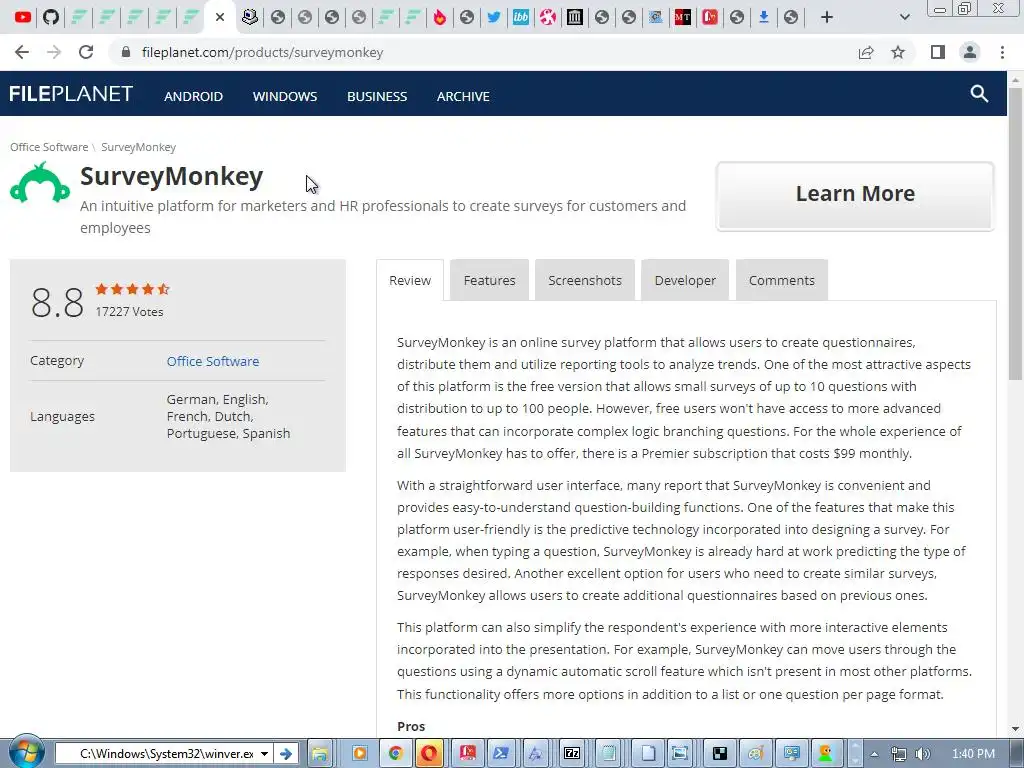Go to the FilePlanet home logo

pyautogui.click(x=71, y=94)
